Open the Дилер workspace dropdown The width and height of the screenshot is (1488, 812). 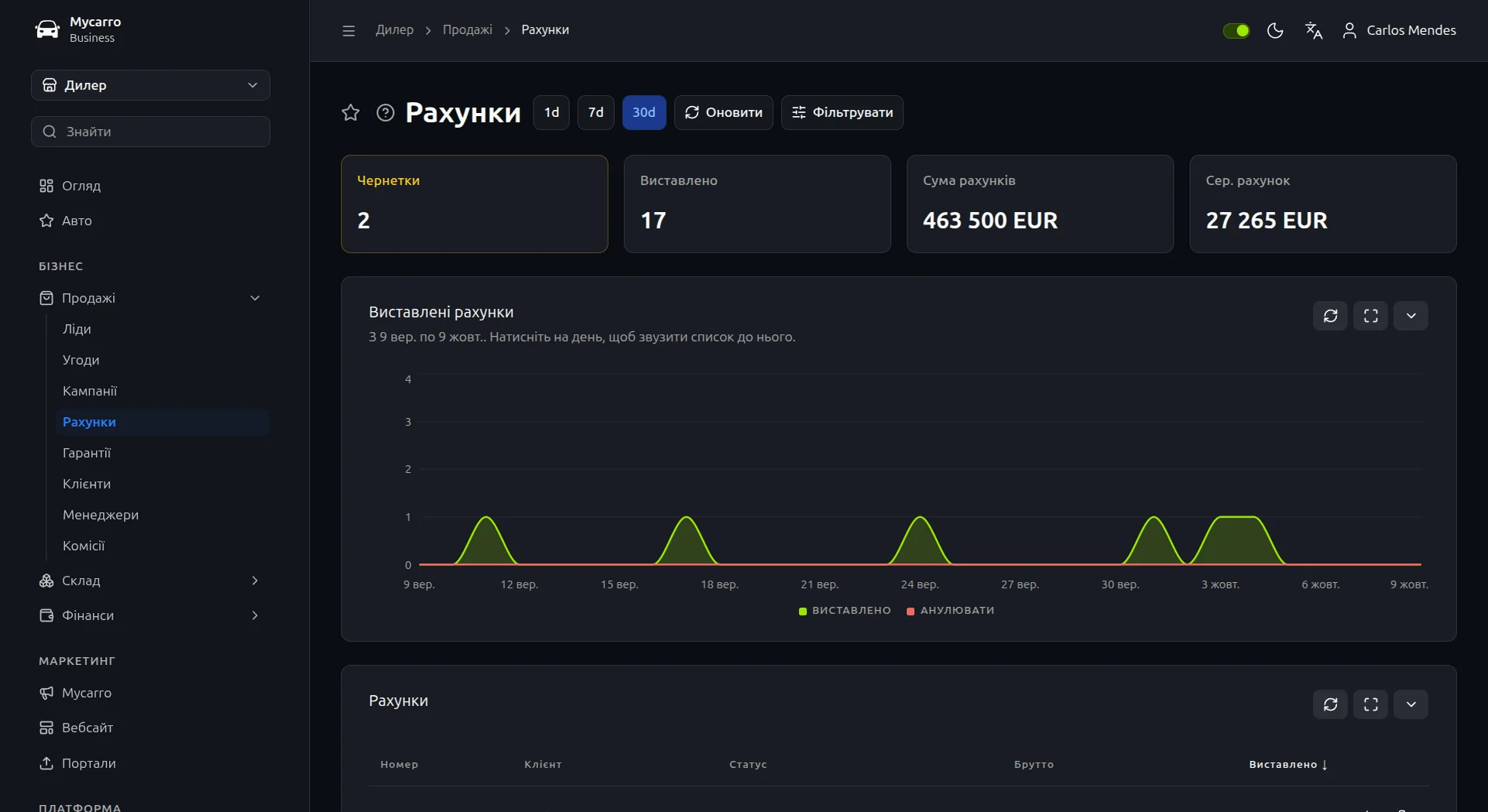click(151, 85)
